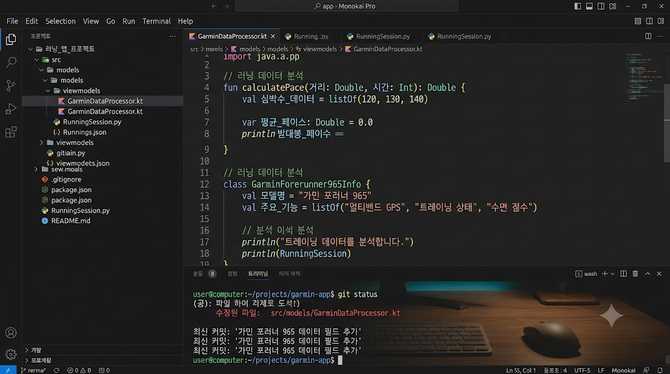Screen dimensions: 670x374
Task: Click Ln 55, Col 1 in status bar
Action: (520, 370)
